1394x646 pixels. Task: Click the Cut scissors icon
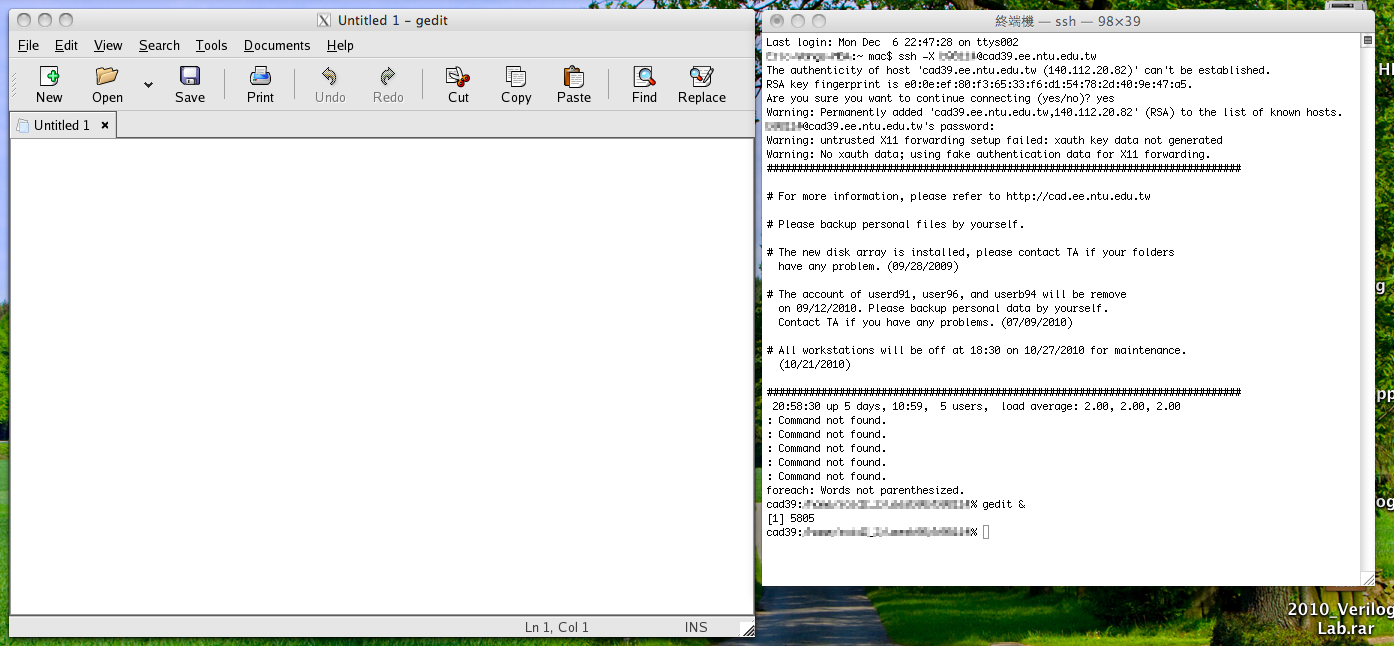click(x=458, y=77)
